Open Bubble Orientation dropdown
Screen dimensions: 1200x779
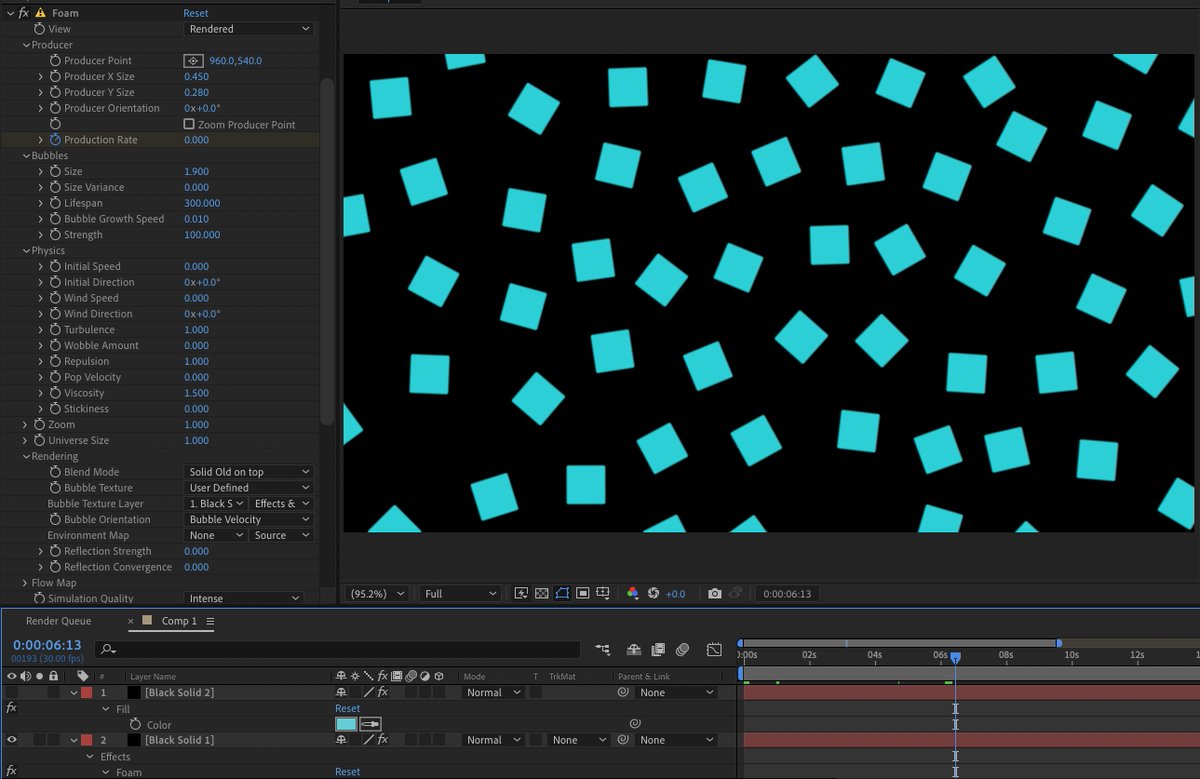[249, 520]
